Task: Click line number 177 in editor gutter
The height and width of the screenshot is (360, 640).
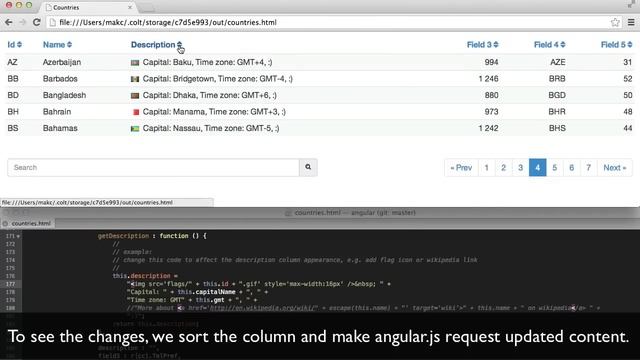Action: click(x=10, y=284)
